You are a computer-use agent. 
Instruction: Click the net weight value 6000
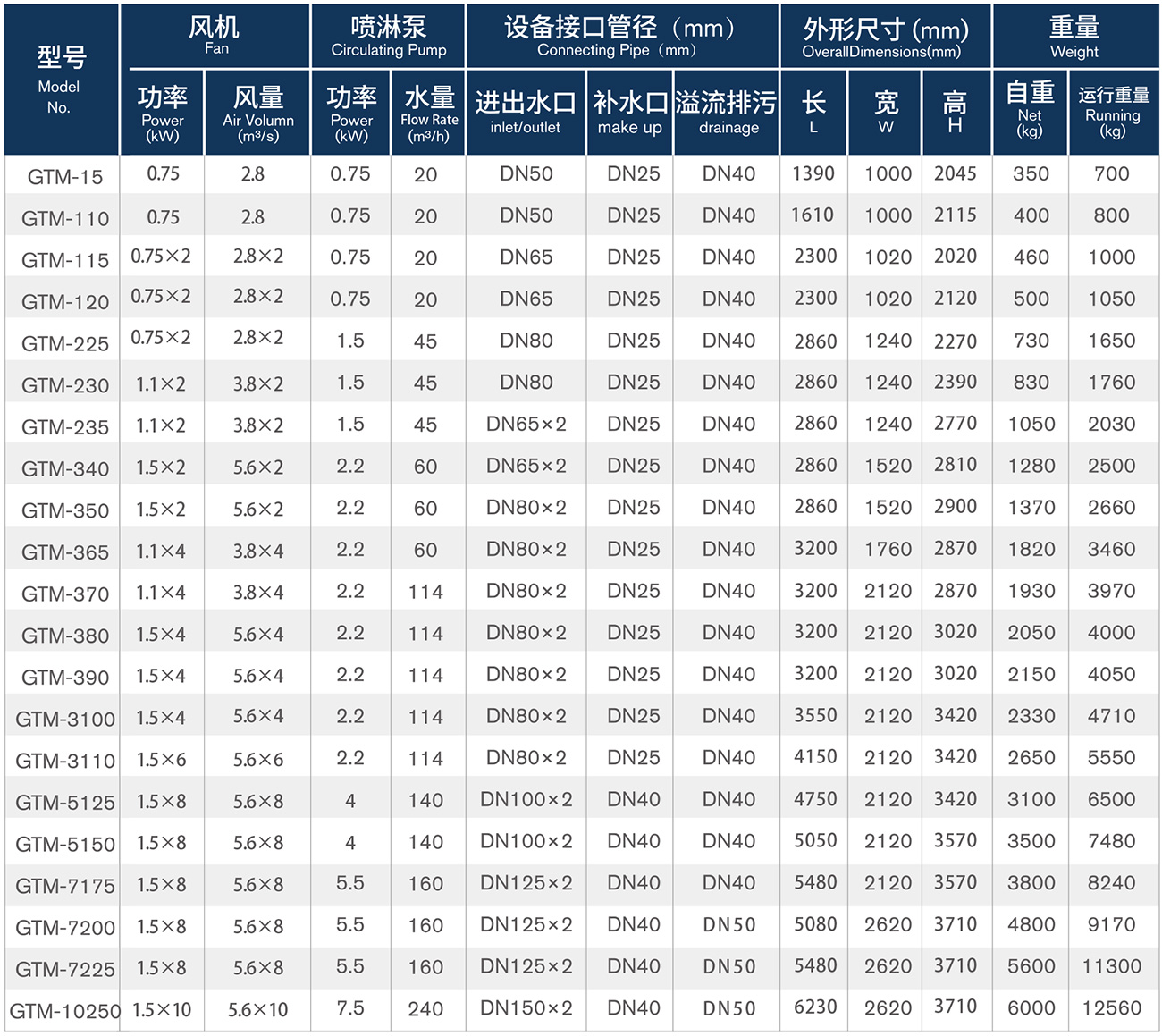(1031, 1008)
